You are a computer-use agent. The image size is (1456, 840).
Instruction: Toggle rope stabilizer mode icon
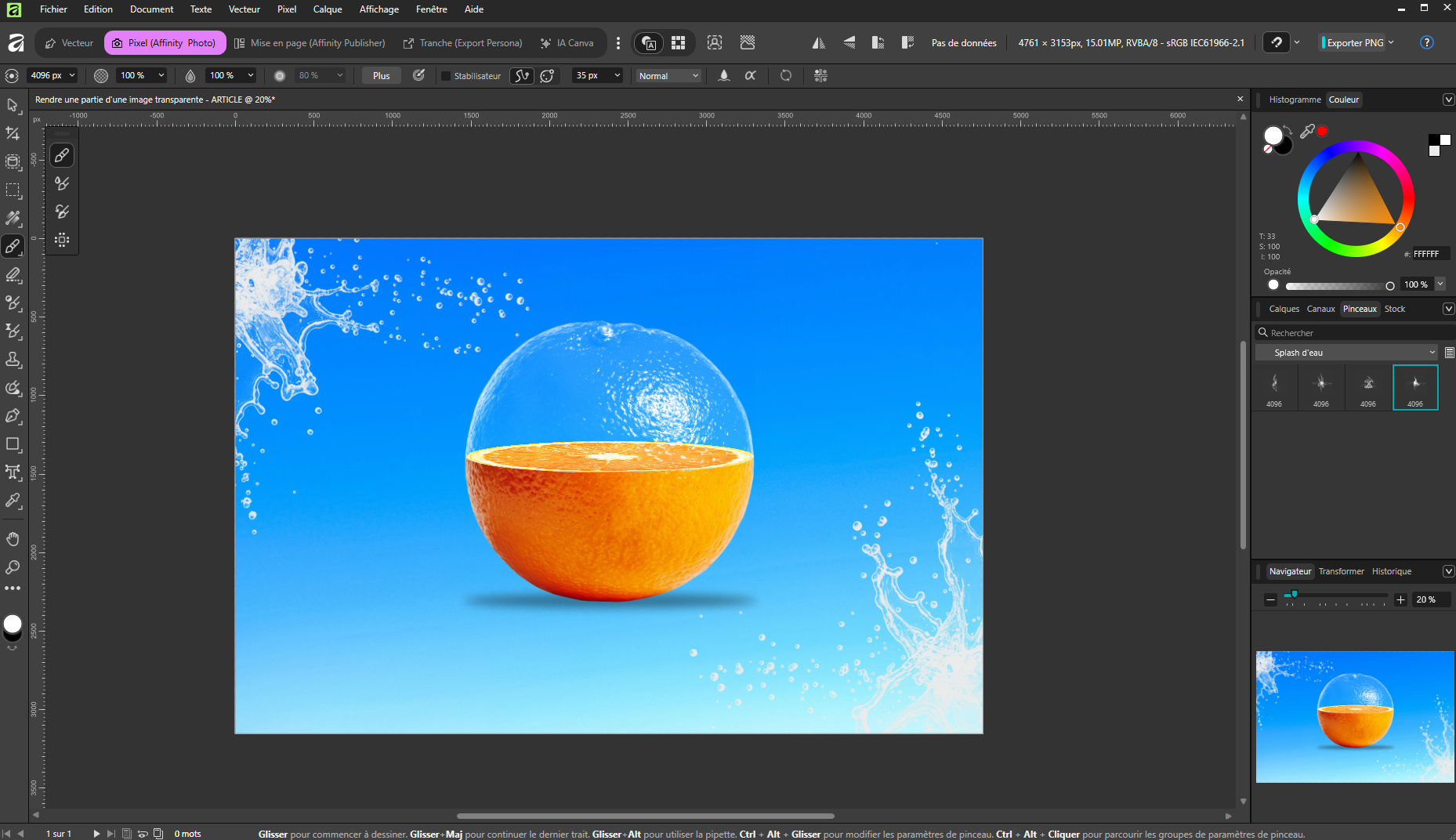pos(521,76)
